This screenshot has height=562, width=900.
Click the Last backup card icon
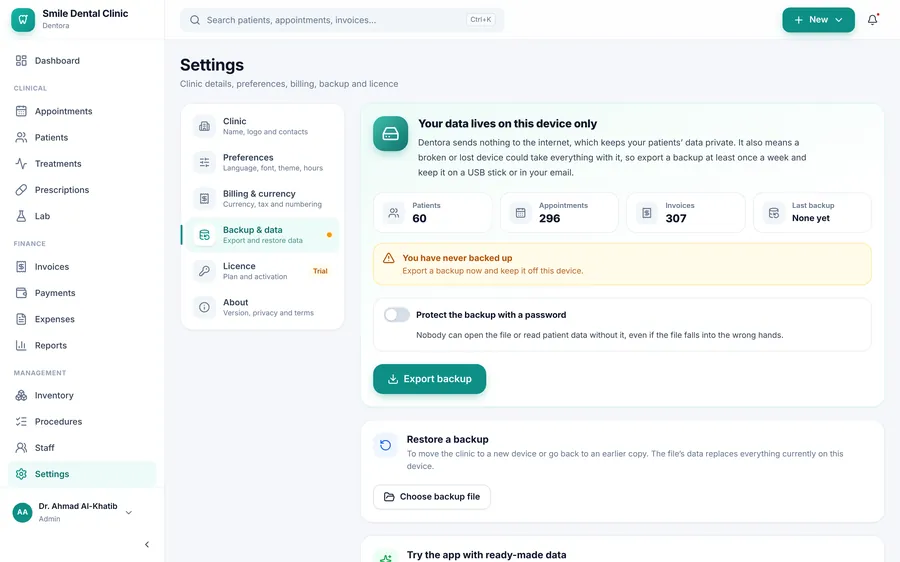pyautogui.click(x=774, y=213)
